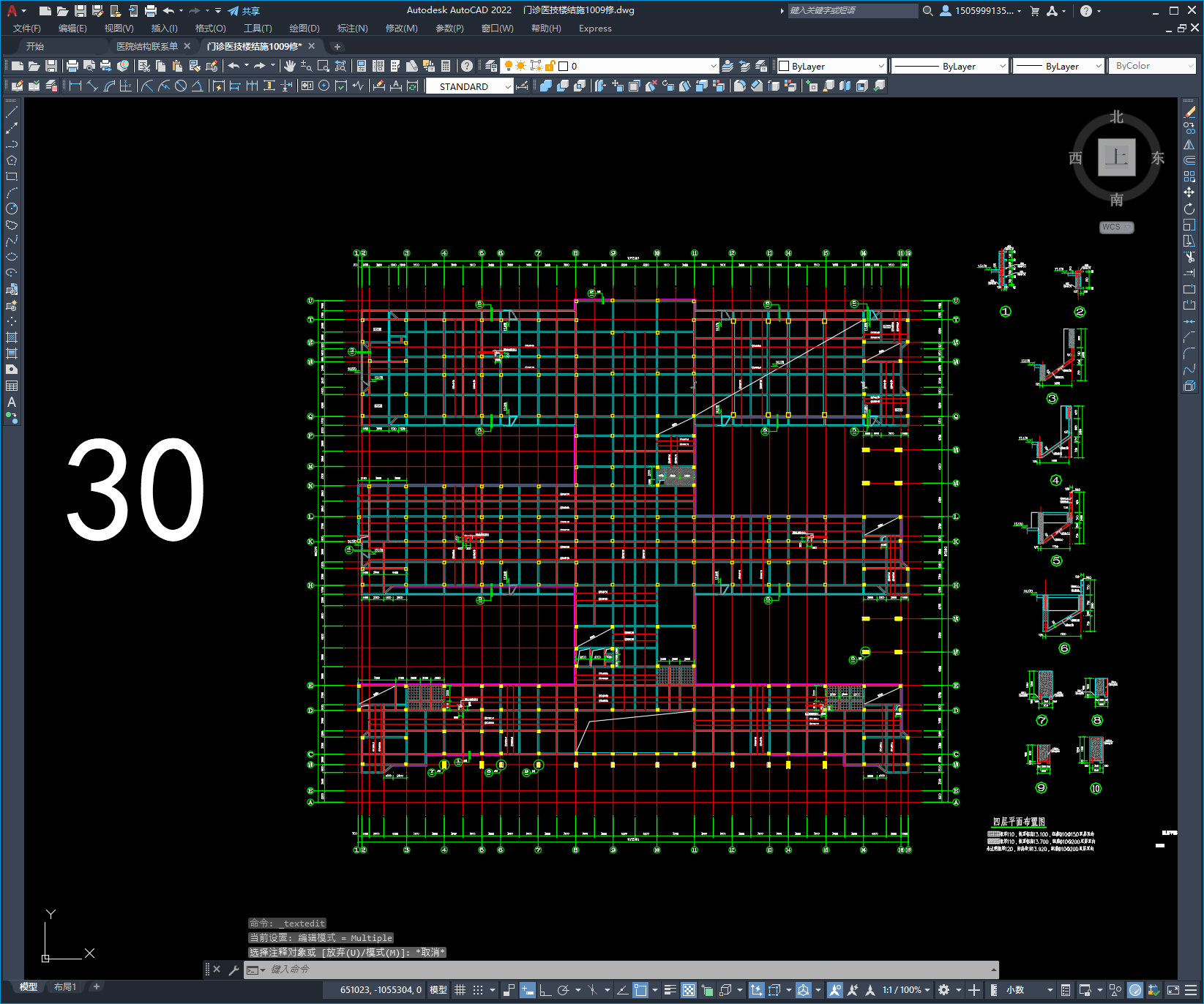The height and width of the screenshot is (1004, 1204).
Task: Click the coordinates readout 651023, -1055304, 0
Action: point(381,990)
